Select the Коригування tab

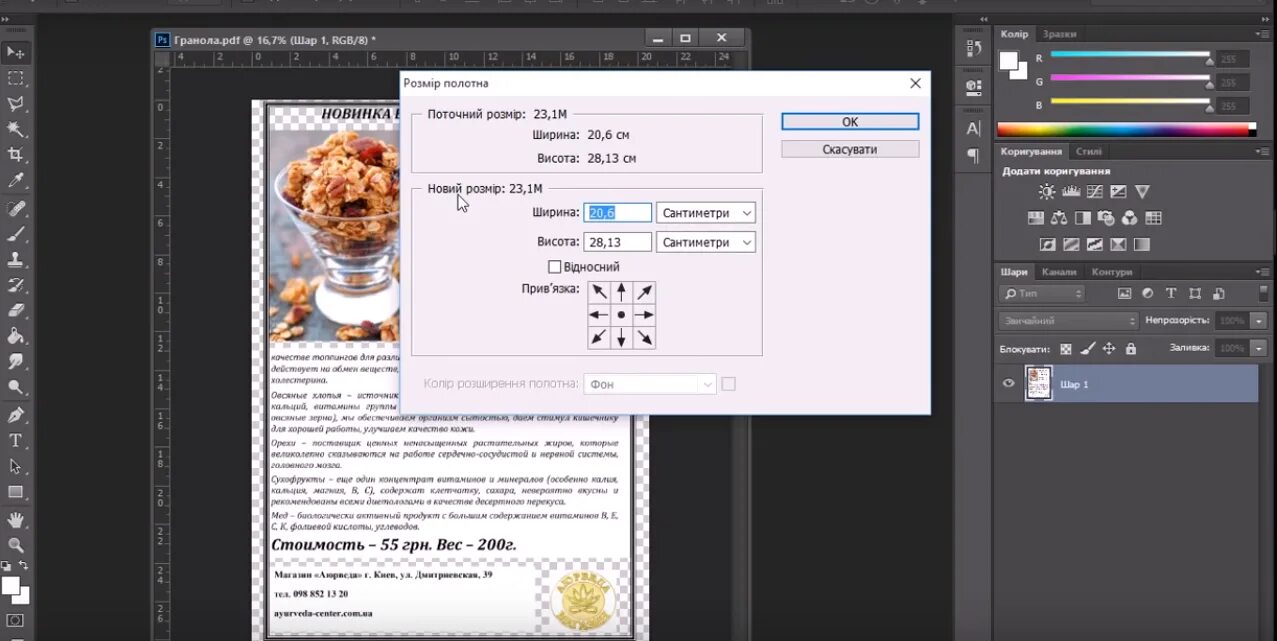1032,151
